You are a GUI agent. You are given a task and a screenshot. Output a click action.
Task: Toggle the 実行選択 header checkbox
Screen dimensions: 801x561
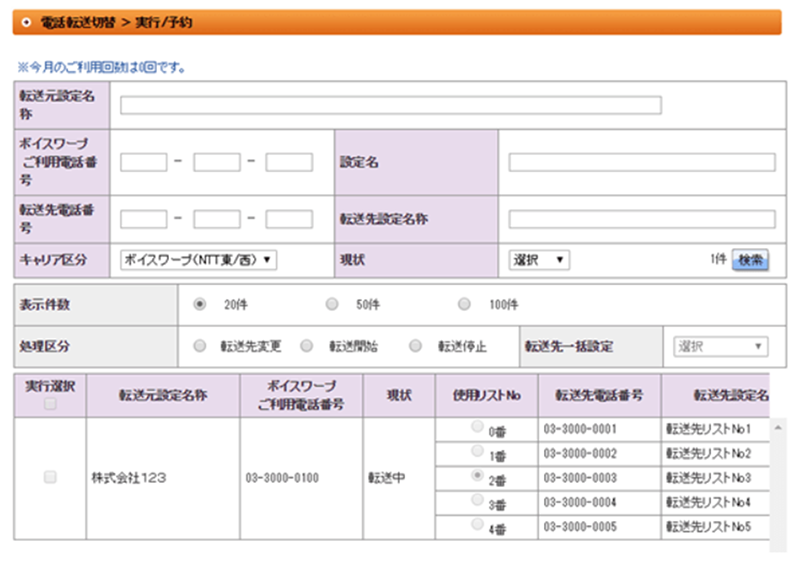point(50,405)
